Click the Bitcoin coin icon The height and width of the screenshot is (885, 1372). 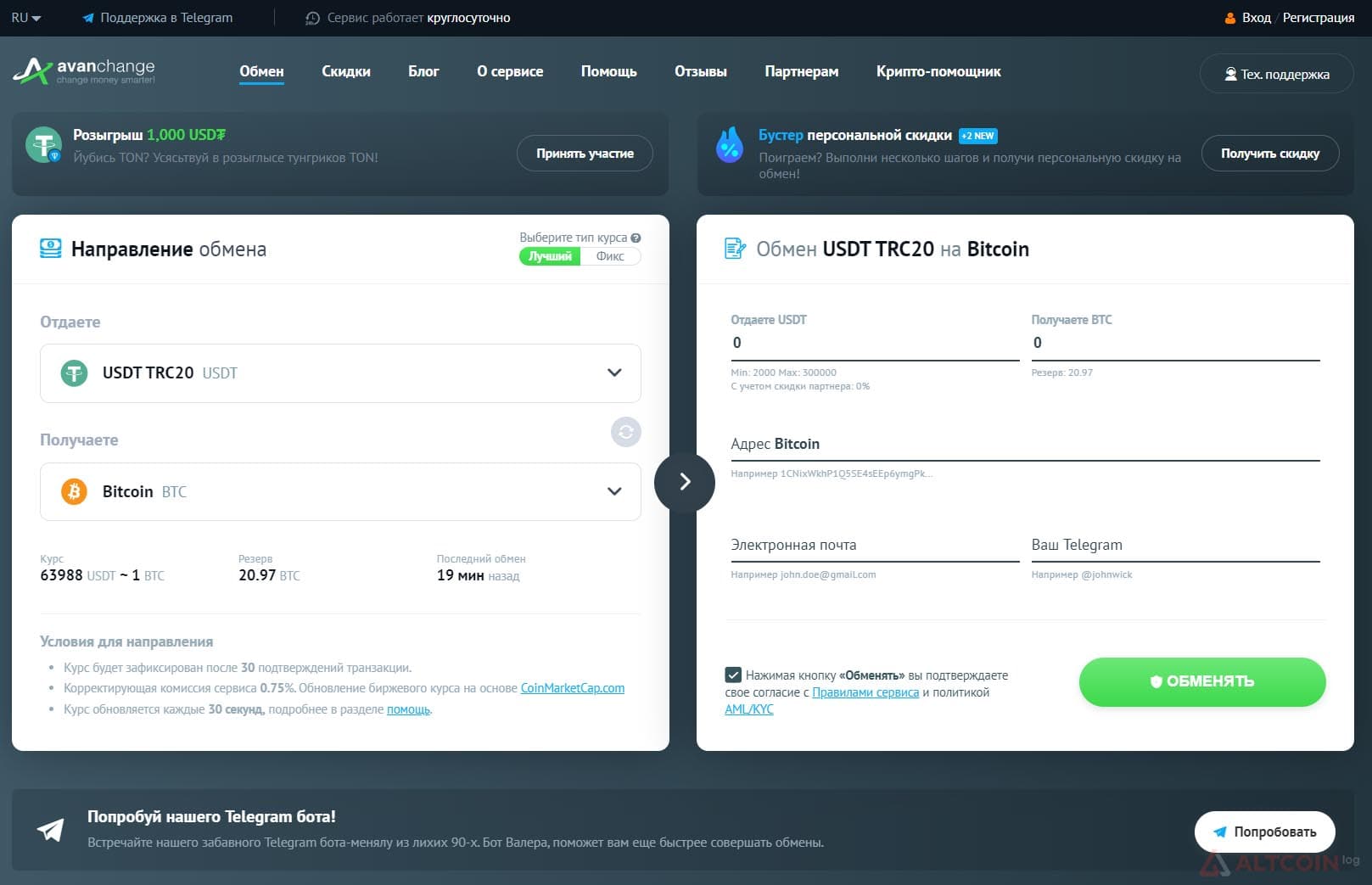(x=75, y=491)
